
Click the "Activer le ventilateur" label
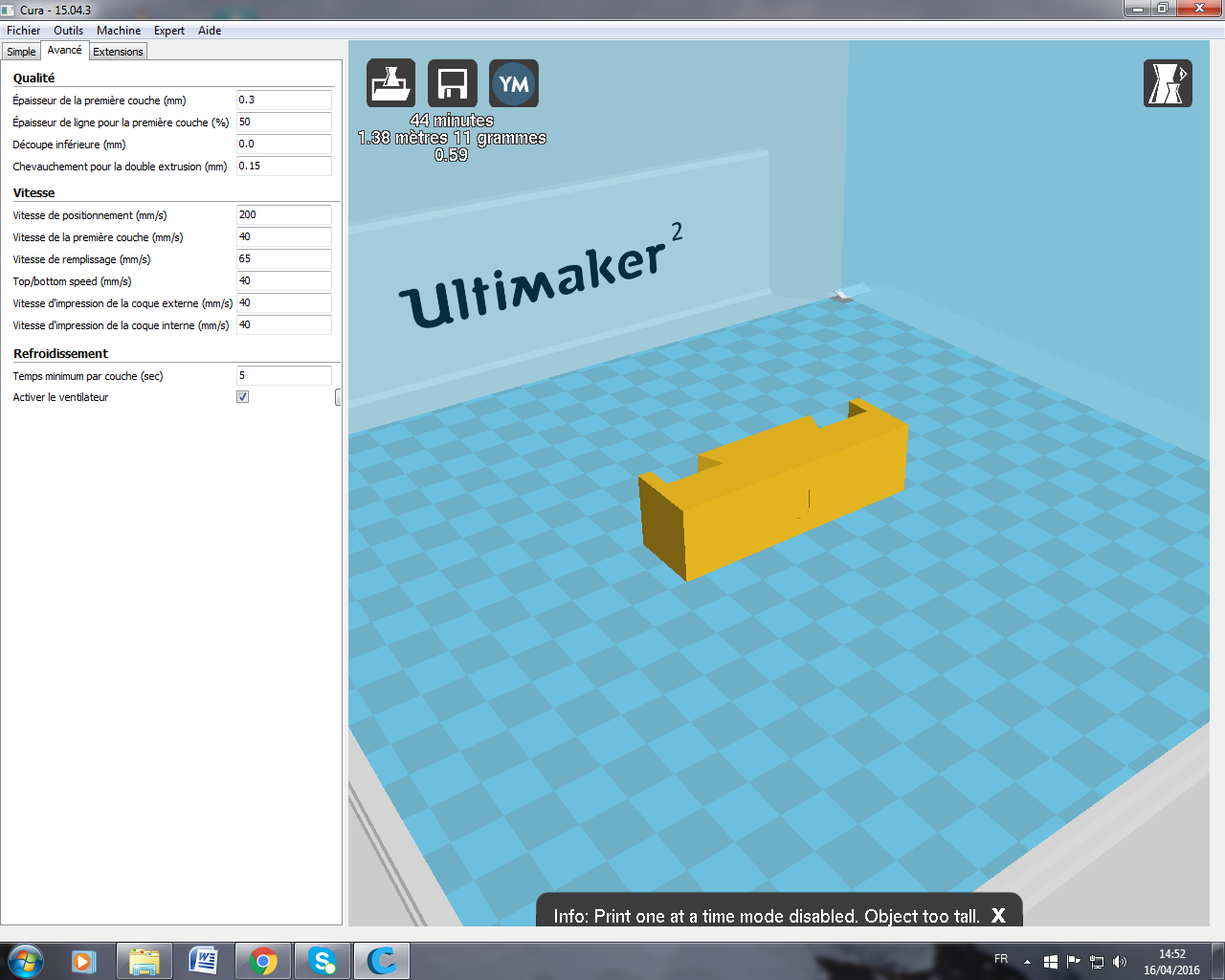pos(61,397)
